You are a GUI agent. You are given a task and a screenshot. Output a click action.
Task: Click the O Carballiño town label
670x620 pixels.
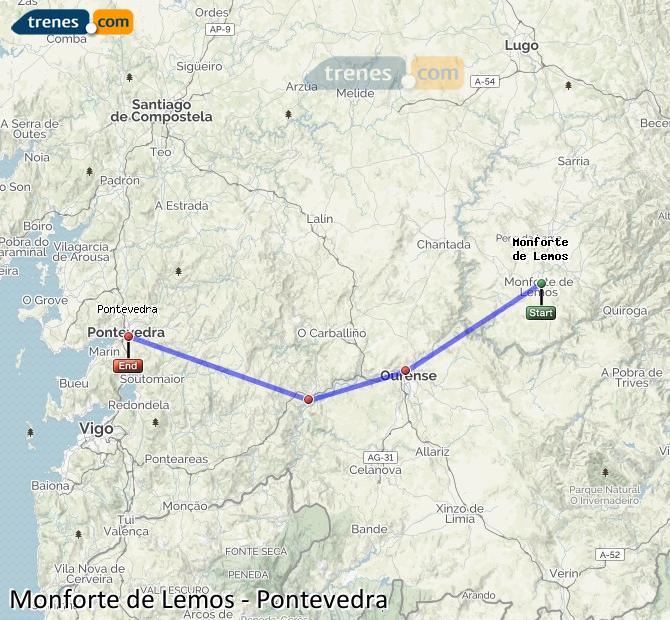332,333
